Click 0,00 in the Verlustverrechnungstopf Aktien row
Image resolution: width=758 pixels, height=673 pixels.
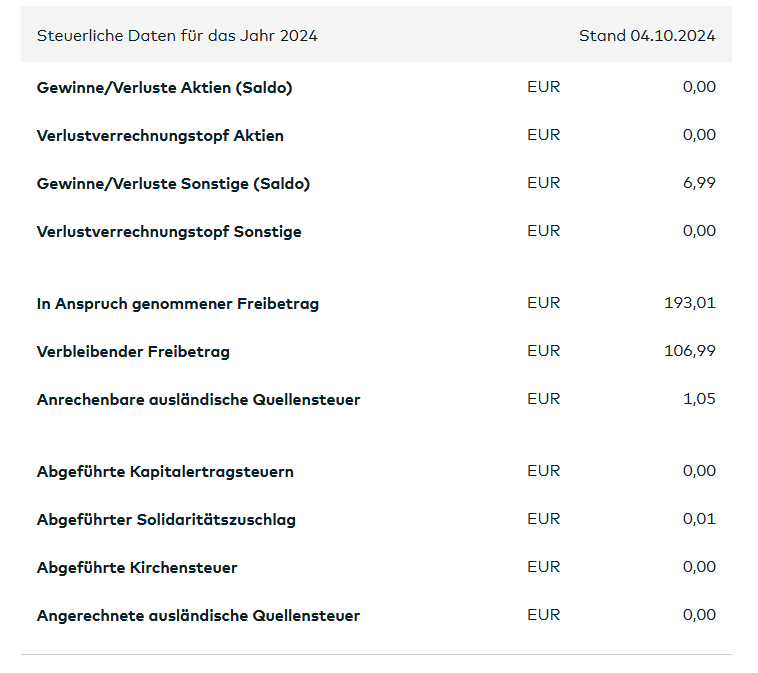699,134
